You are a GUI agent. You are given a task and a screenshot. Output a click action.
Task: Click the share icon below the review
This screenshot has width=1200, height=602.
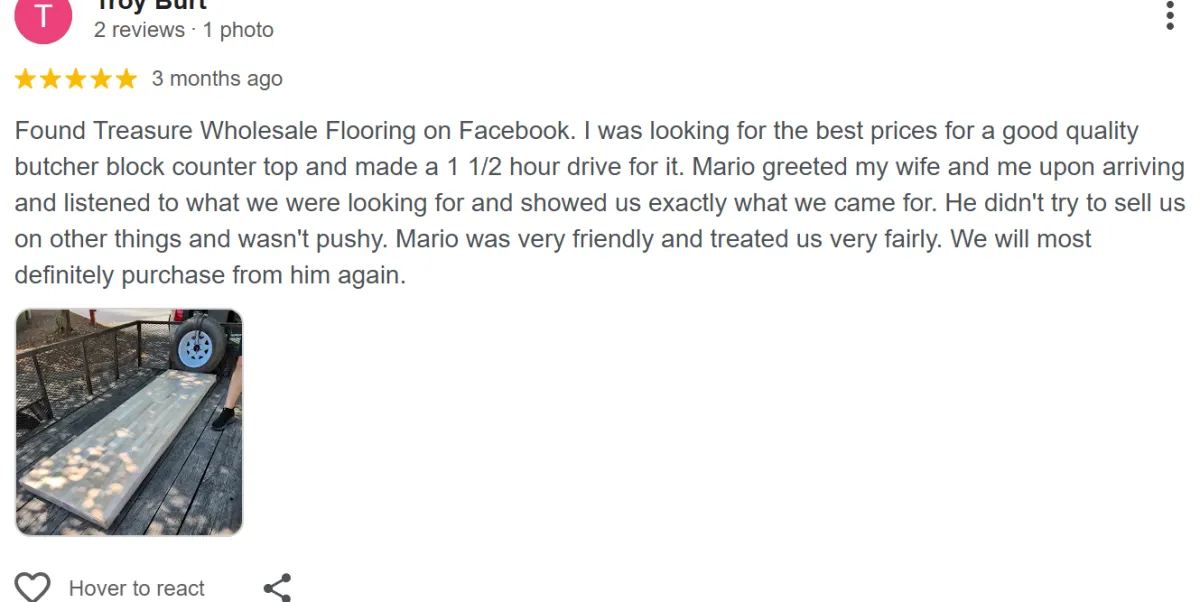(x=277, y=587)
